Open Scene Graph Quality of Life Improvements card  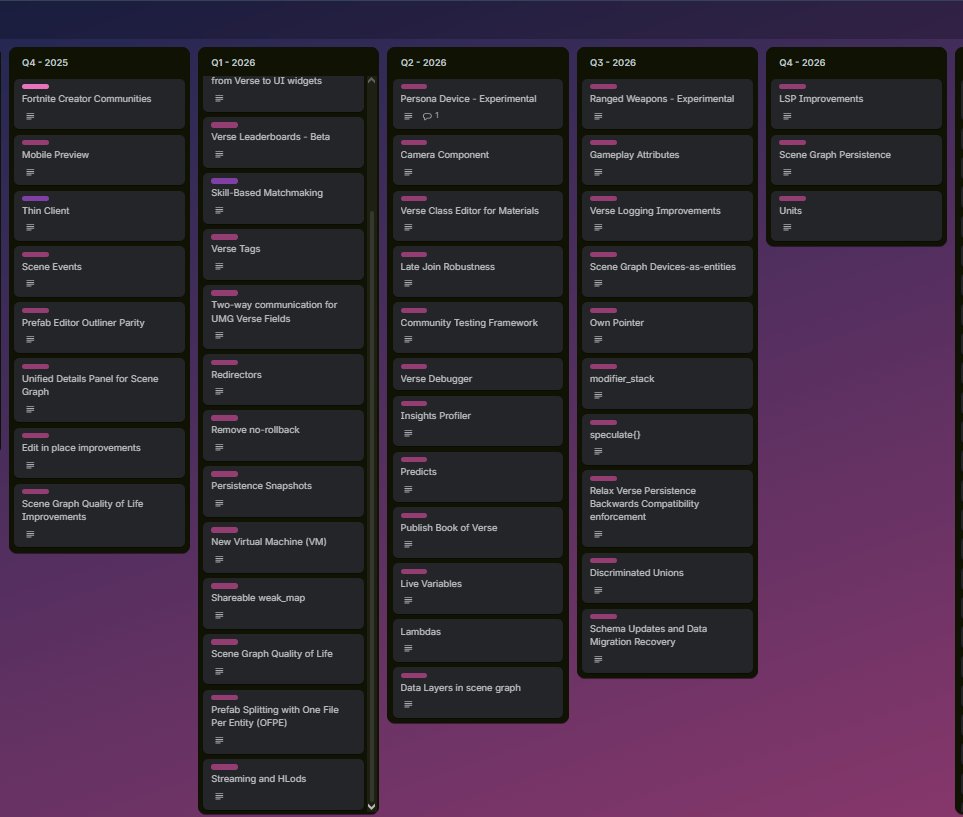[x=99, y=515]
